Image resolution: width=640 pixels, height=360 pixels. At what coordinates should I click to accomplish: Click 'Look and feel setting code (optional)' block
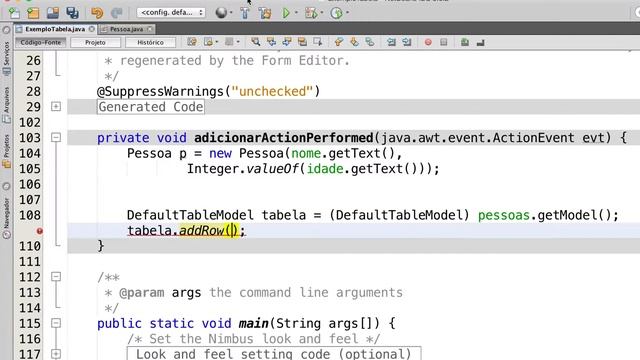point(273,353)
